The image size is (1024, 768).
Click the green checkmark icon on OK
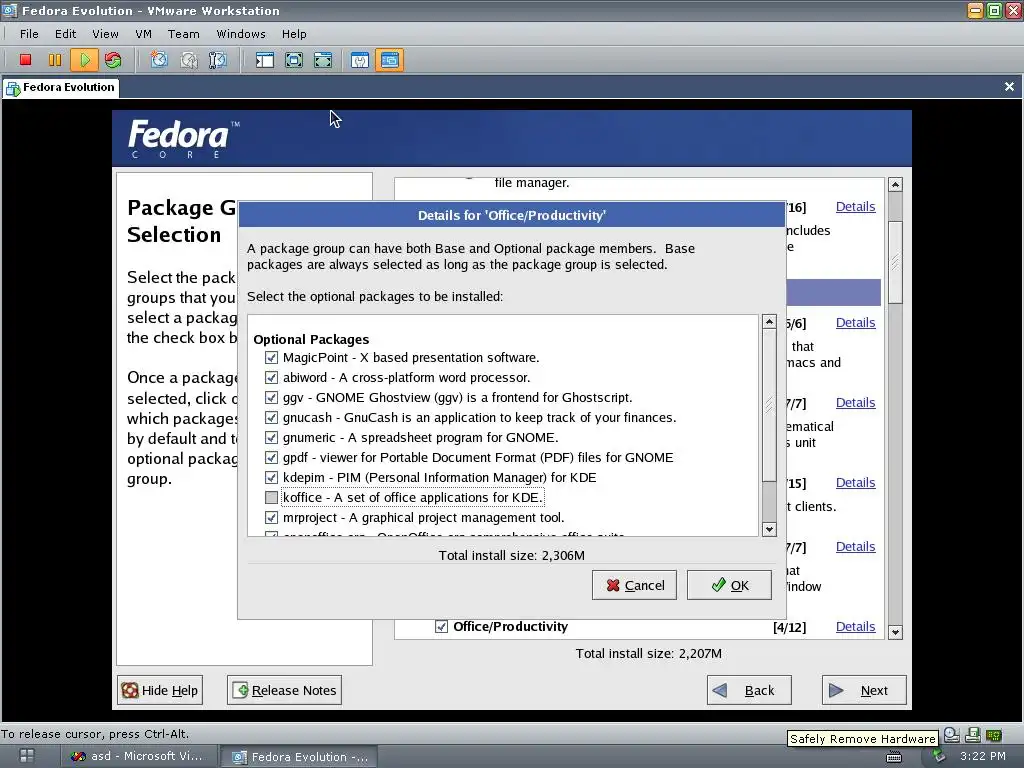tap(718, 584)
